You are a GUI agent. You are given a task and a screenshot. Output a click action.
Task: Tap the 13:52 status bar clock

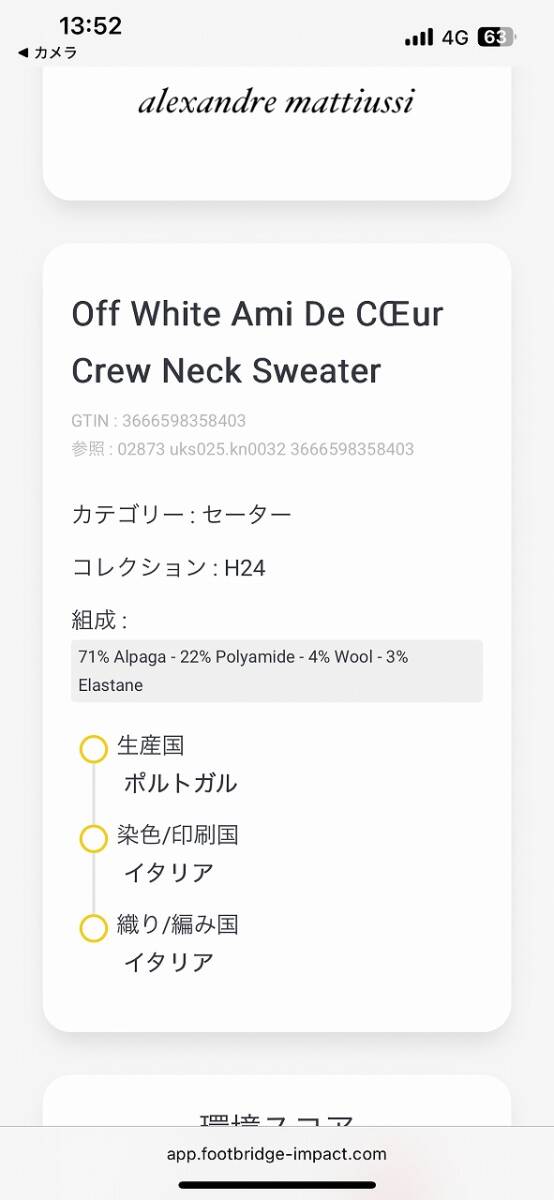point(90,25)
